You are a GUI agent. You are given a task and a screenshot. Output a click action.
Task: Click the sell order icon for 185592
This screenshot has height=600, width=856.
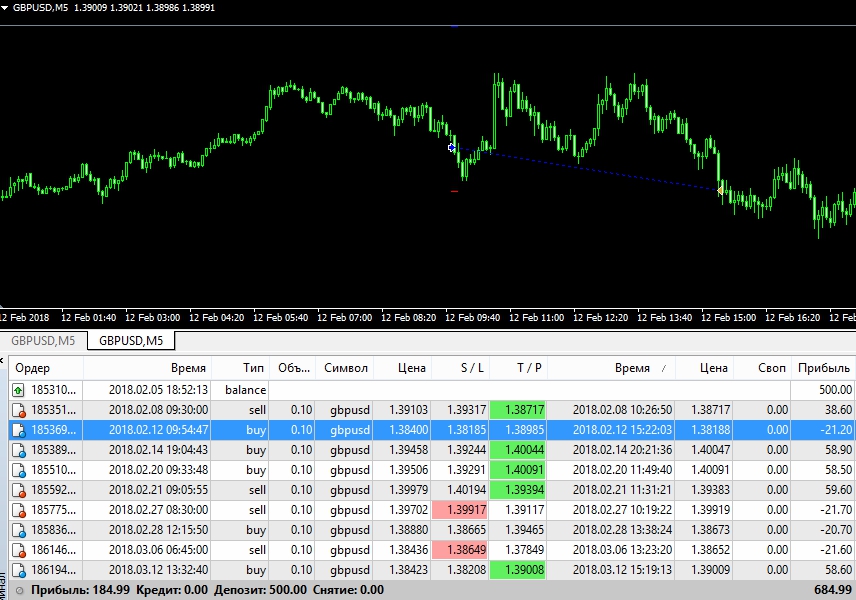(x=18, y=490)
